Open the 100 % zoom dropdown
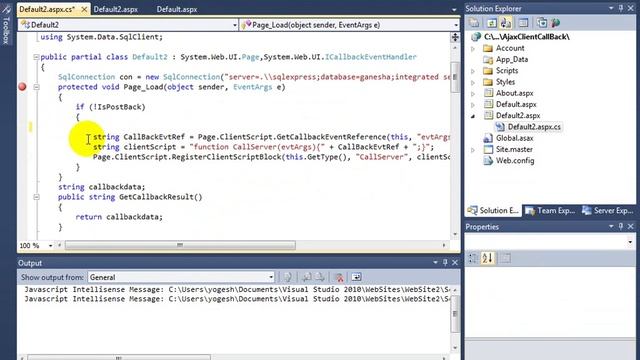 coord(50,246)
